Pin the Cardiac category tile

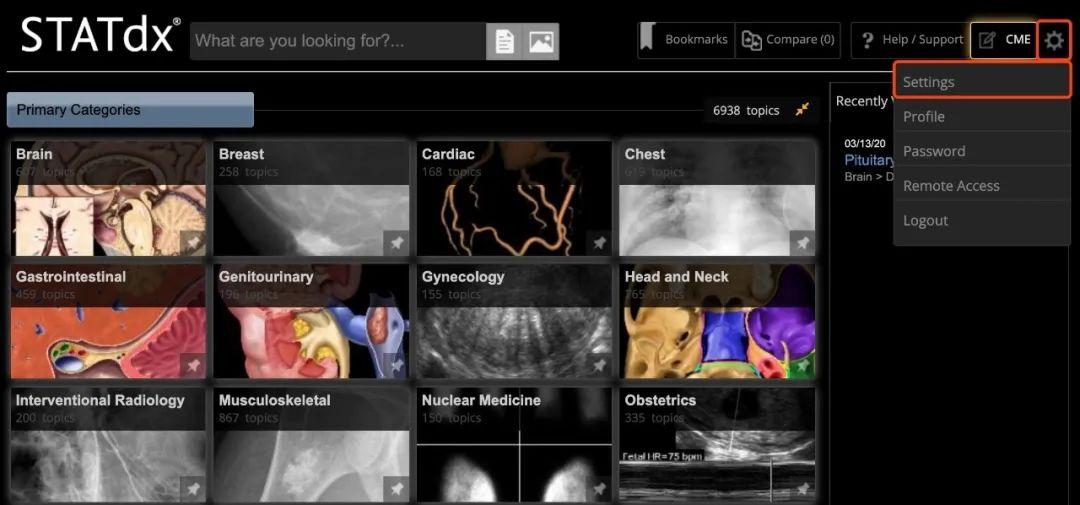tap(599, 242)
